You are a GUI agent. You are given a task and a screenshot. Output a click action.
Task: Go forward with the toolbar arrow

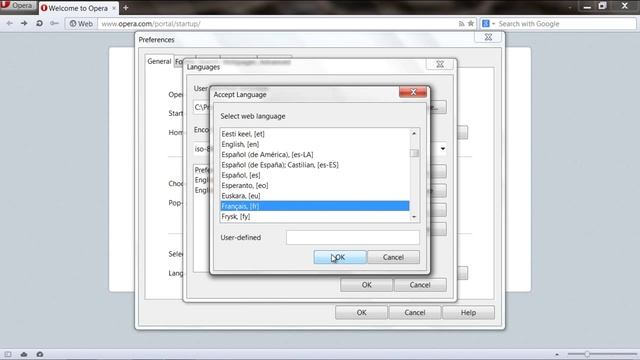pyautogui.click(x=24, y=24)
